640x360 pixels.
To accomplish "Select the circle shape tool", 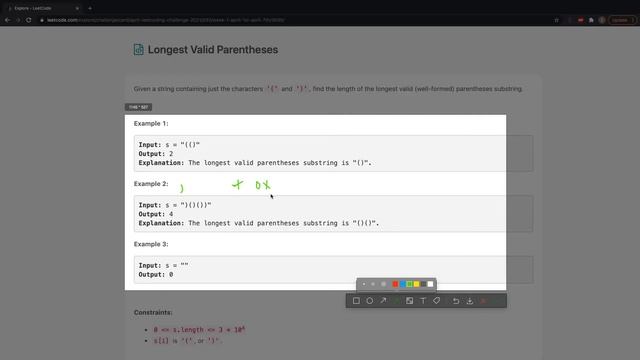I will (x=369, y=301).
